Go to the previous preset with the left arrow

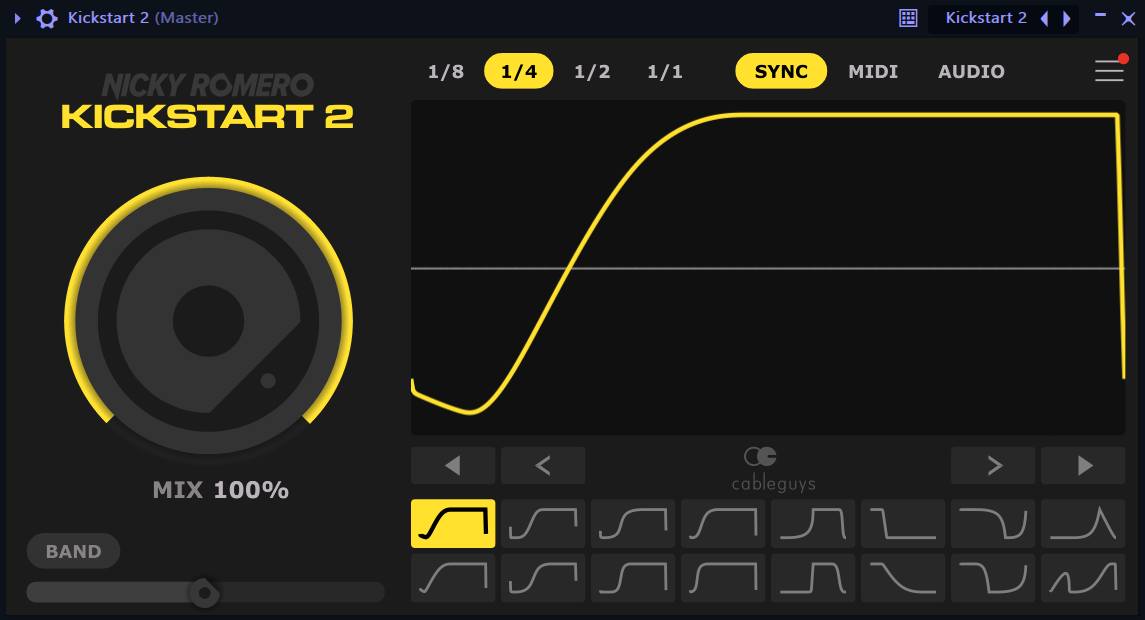click(x=1044, y=18)
